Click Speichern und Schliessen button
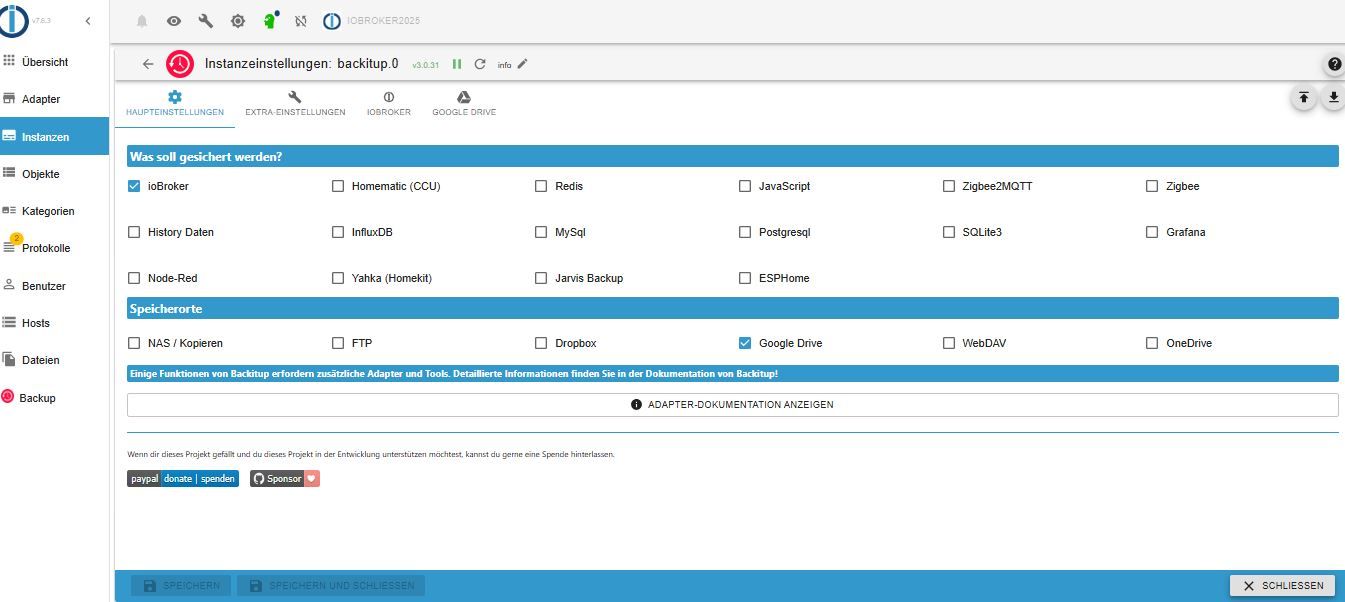Viewport: 1345px width, 602px height. [331, 585]
